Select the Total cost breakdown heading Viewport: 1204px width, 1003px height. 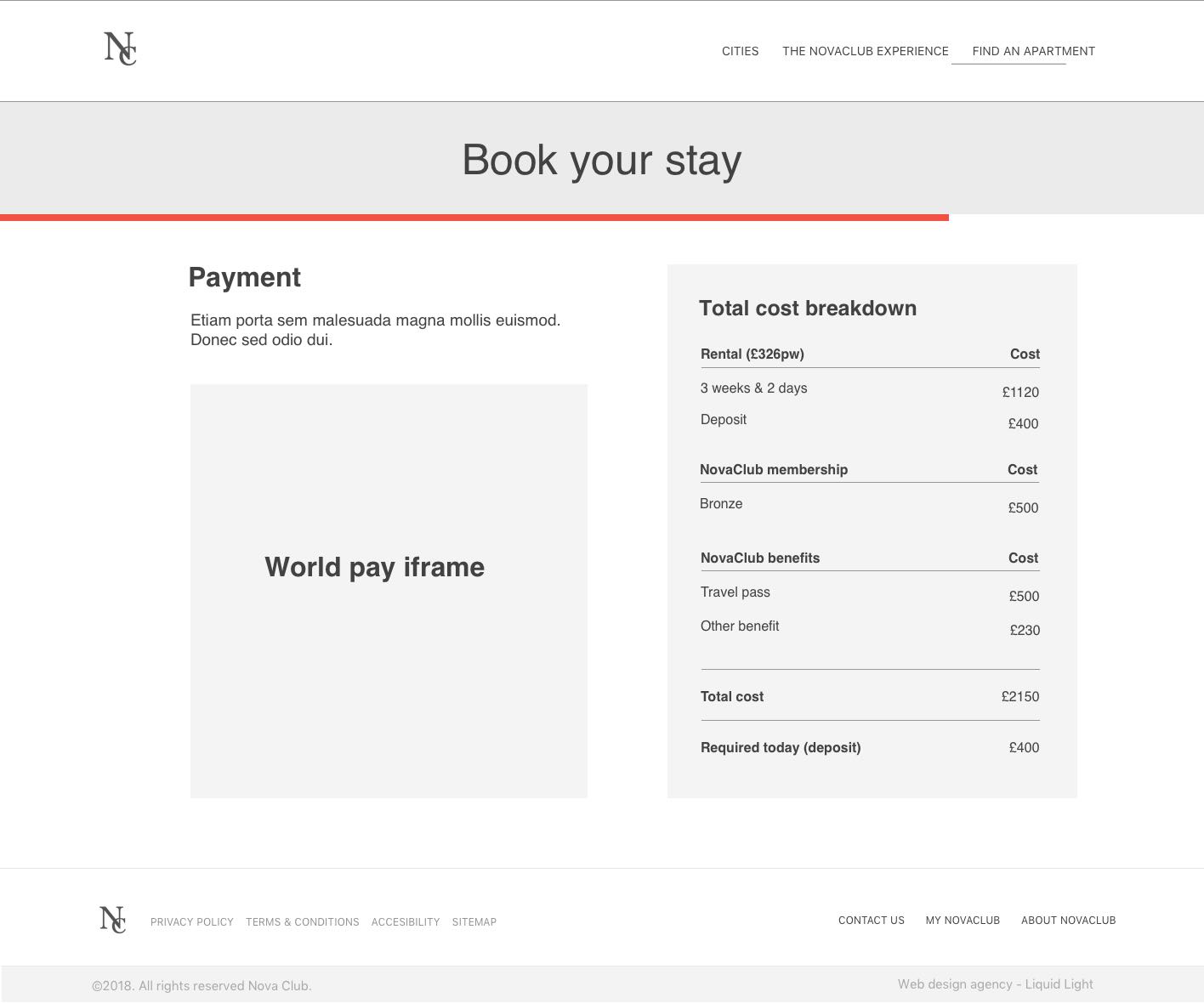pyautogui.click(x=807, y=309)
